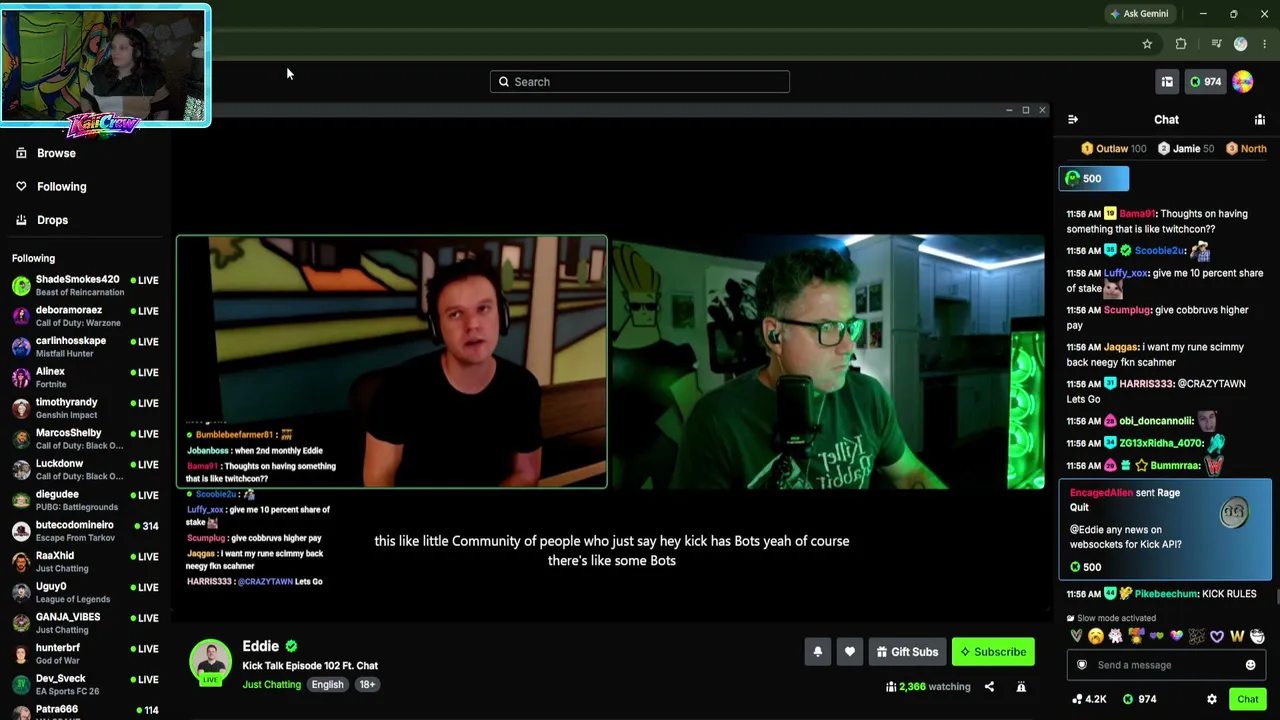This screenshot has height=720, width=1280.
Task: Click the 4.2K channel points balance
Action: point(1089,699)
